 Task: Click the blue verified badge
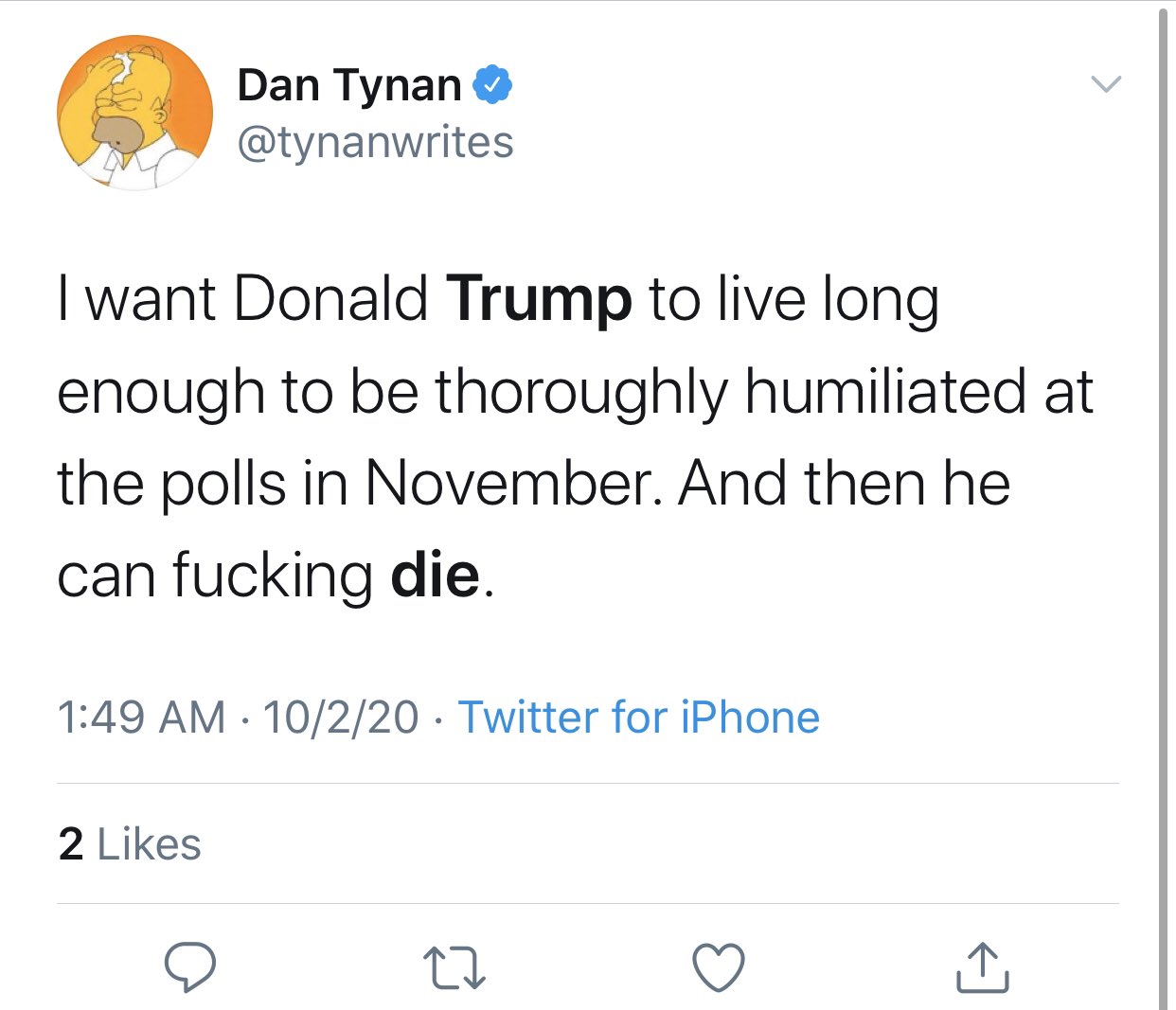(492, 85)
